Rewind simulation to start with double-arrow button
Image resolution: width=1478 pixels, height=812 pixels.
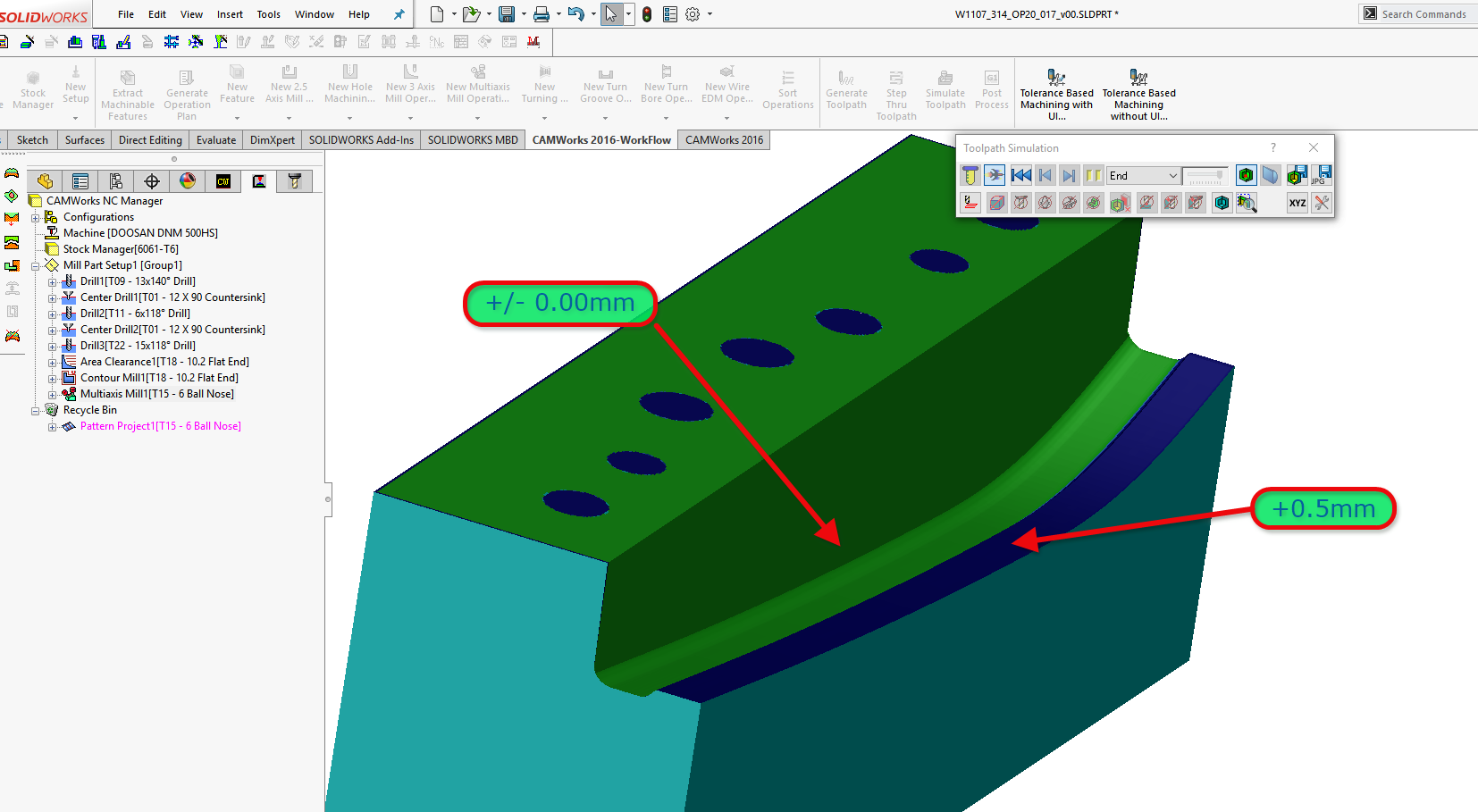(x=1020, y=175)
